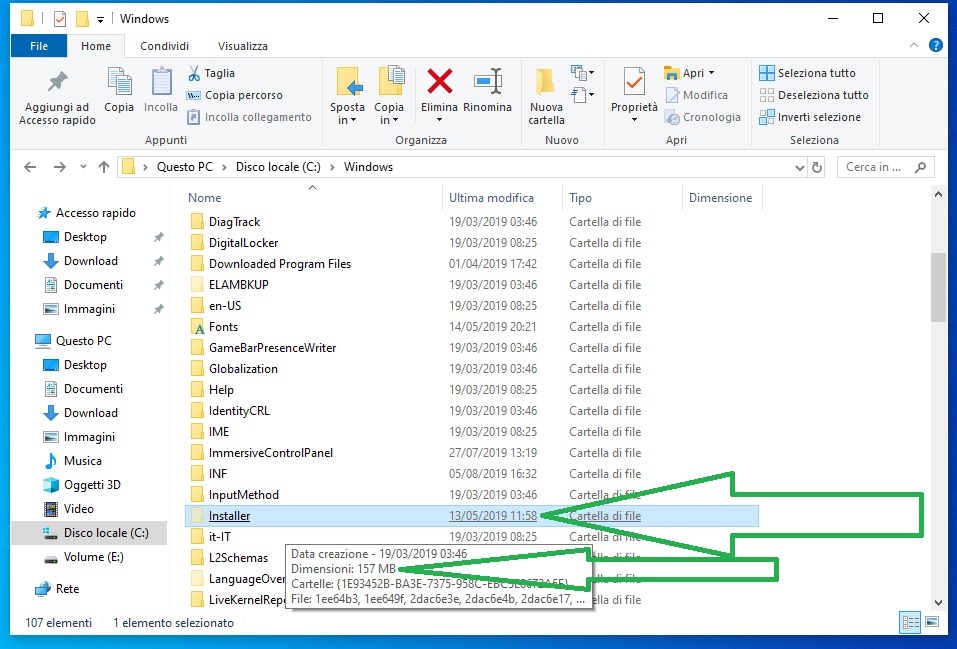Image resolution: width=957 pixels, height=649 pixels.
Task: Select the ImmersiveControlPanel folder
Action: (270, 453)
